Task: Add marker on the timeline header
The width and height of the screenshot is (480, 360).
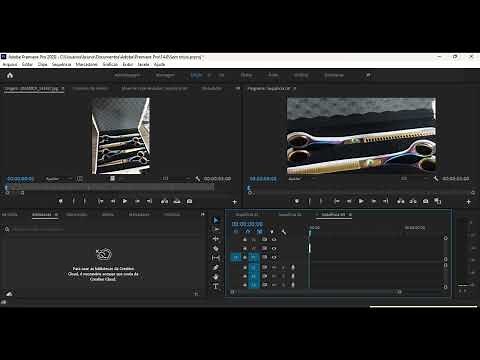Action: click(272, 232)
